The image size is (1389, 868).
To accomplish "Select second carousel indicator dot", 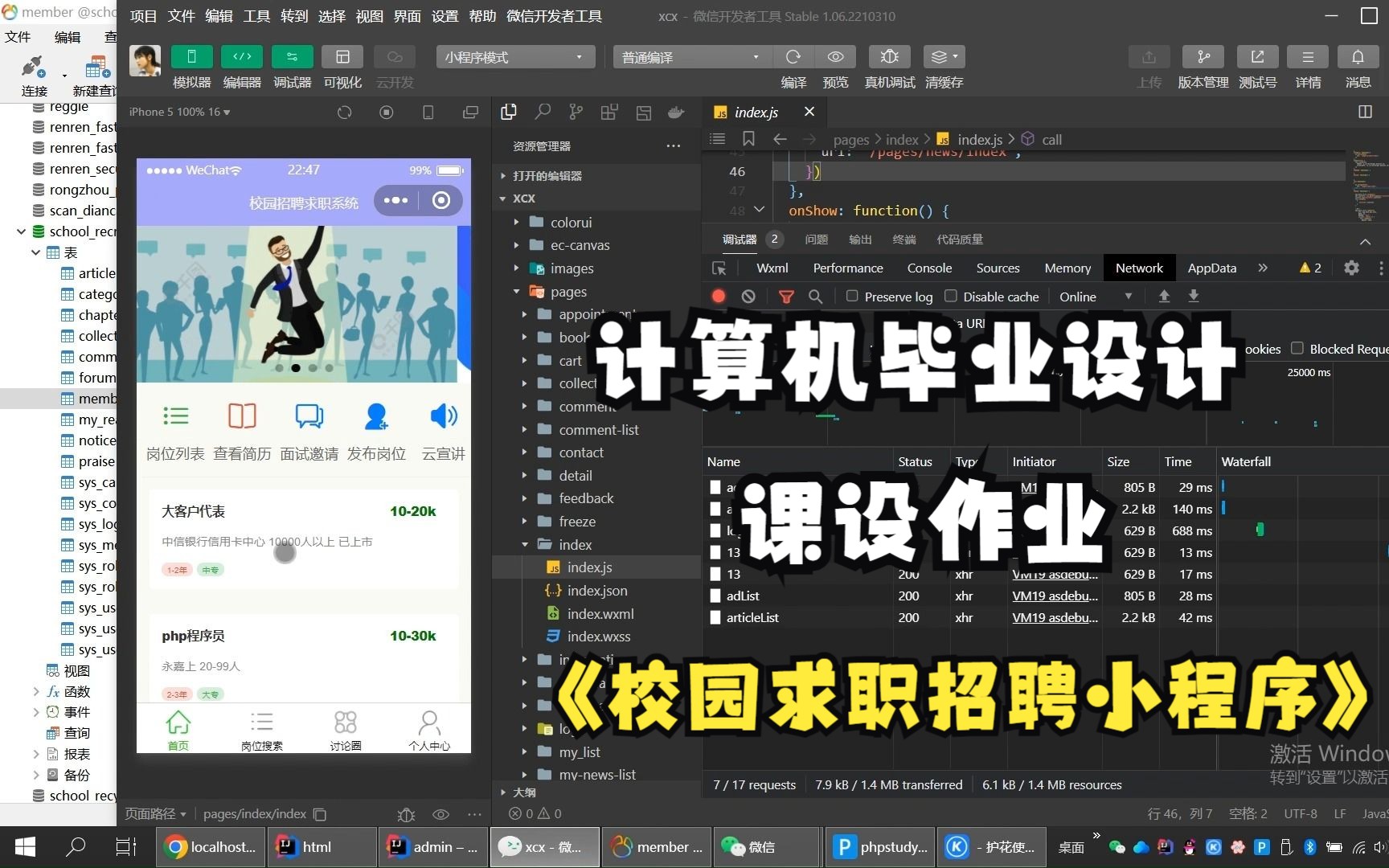I will click(x=296, y=368).
